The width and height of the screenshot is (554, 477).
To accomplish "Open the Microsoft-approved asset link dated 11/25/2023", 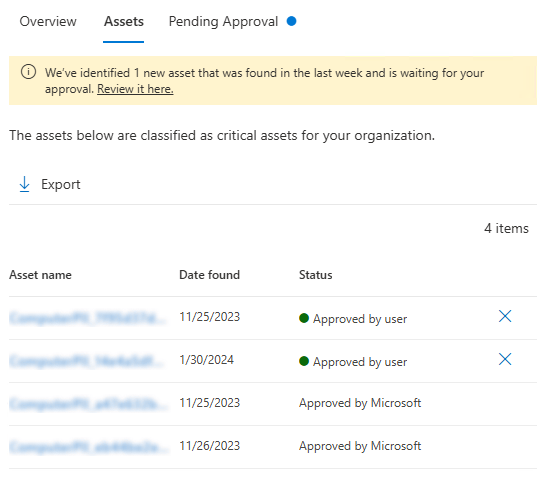I will coord(89,404).
